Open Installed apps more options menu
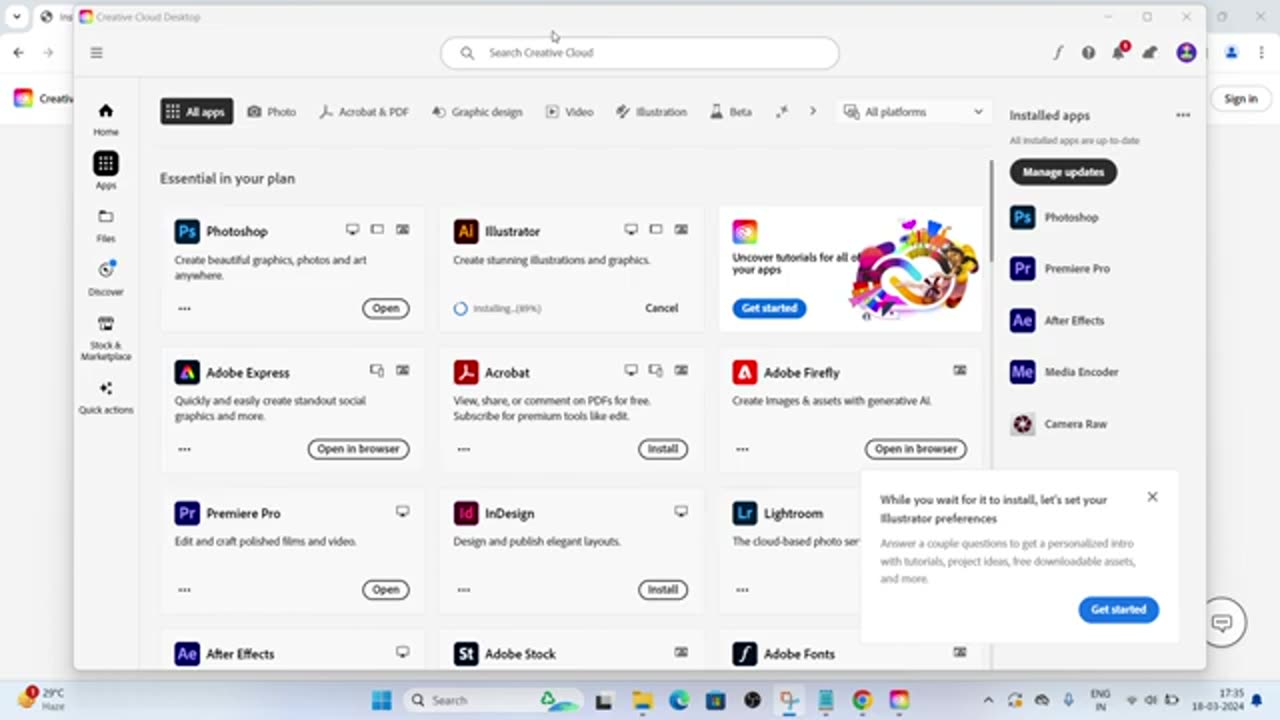 (x=1183, y=115)
